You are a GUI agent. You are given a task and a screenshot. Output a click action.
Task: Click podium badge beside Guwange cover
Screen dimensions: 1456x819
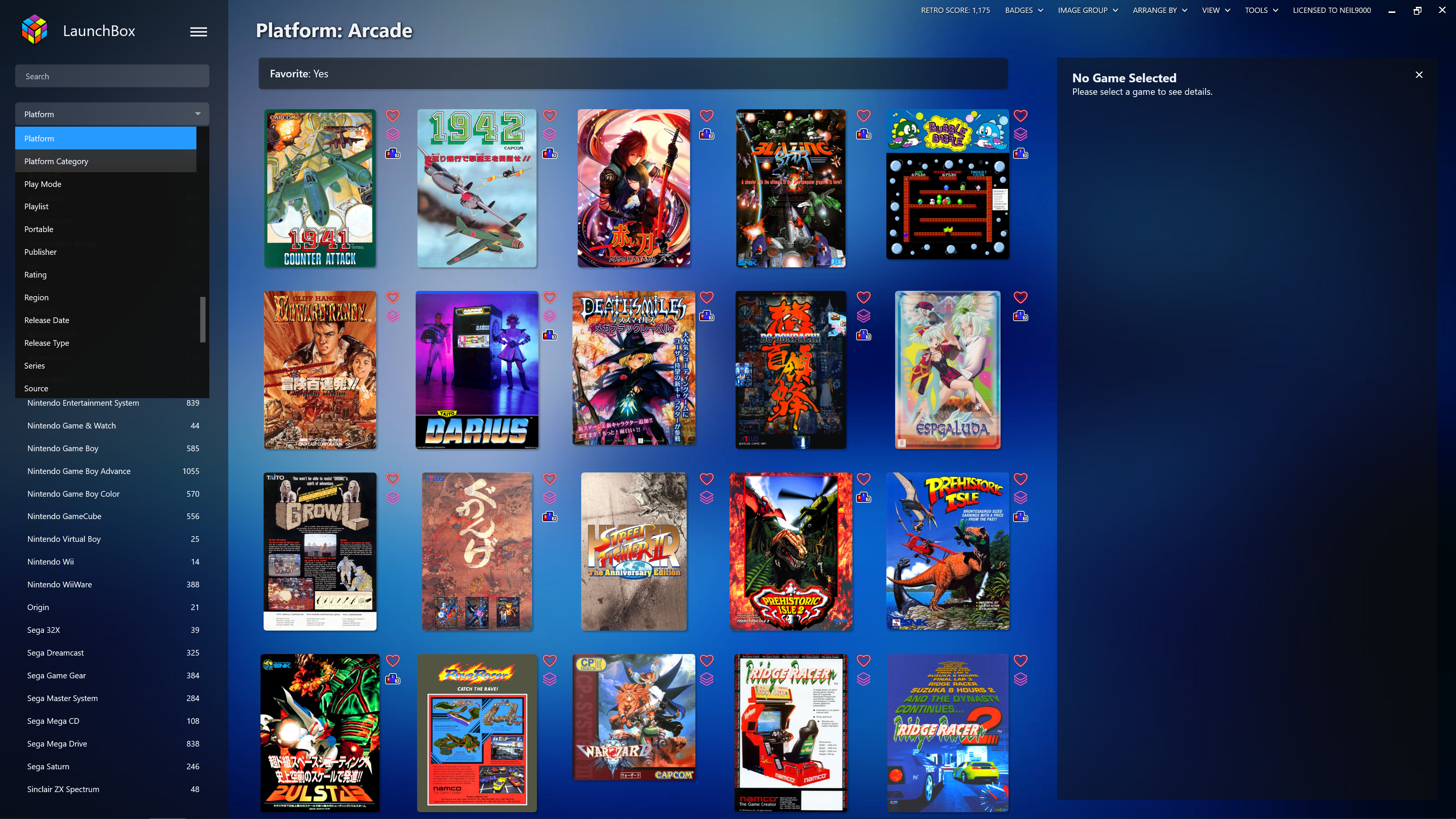[550, 516]
